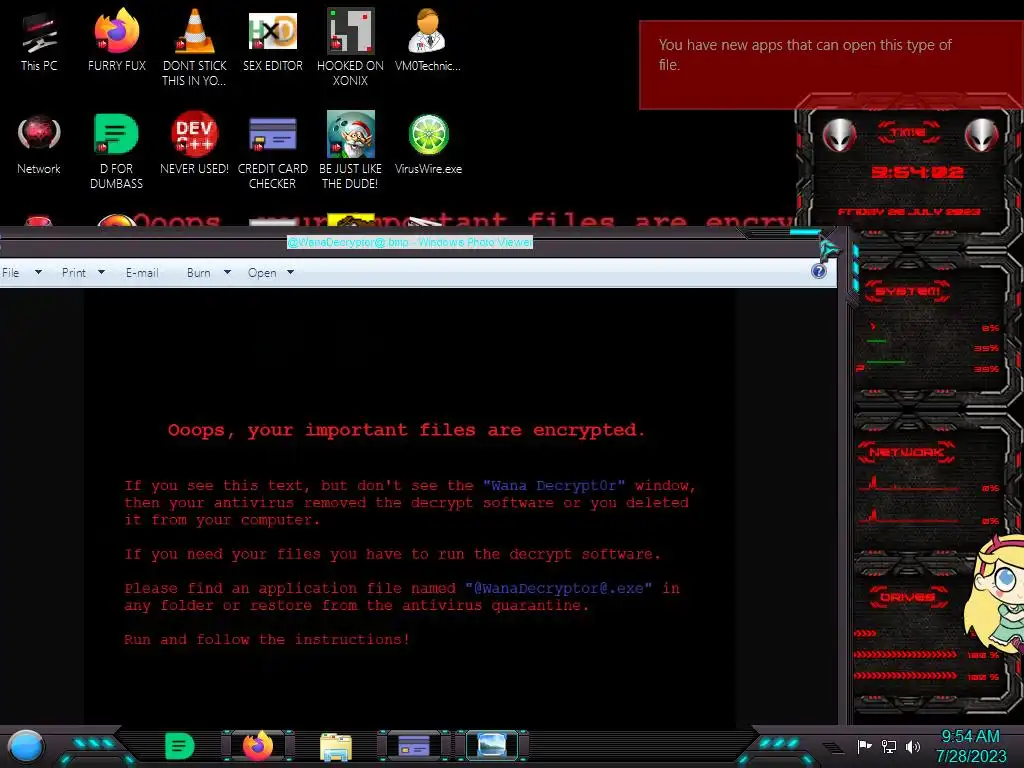Open Action Center flag tray icon
This screenshot has height=768, width=1024.
tap(864, 746)
